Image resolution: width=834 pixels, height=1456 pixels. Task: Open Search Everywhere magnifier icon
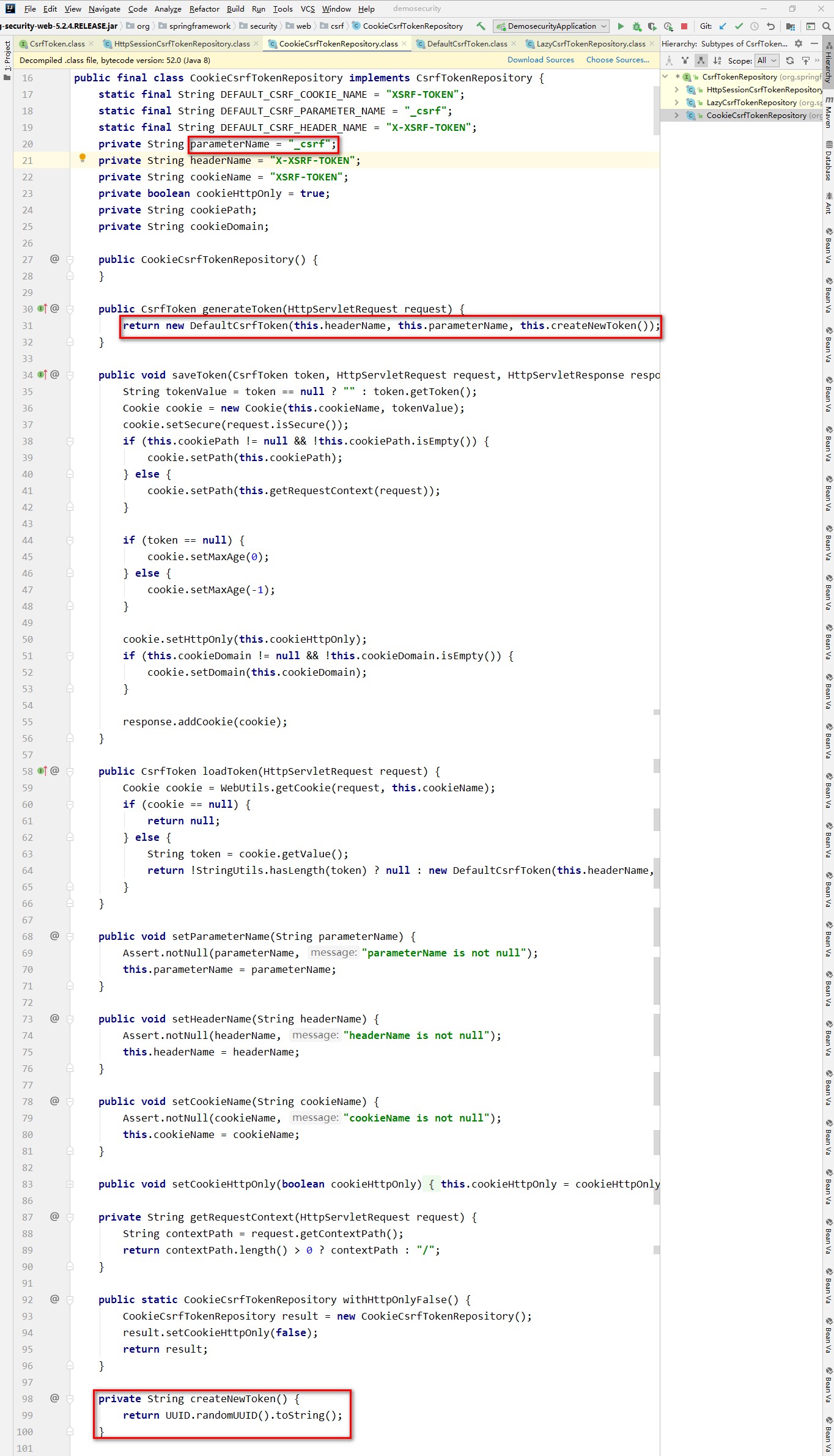click(826, 26)
